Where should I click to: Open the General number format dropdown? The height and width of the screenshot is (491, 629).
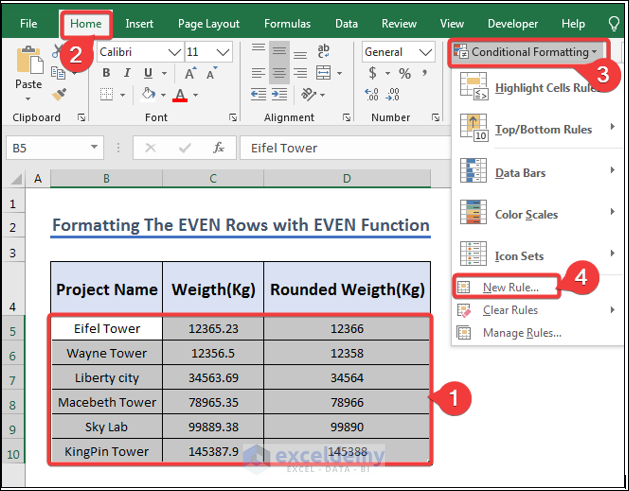click(425, 52)
